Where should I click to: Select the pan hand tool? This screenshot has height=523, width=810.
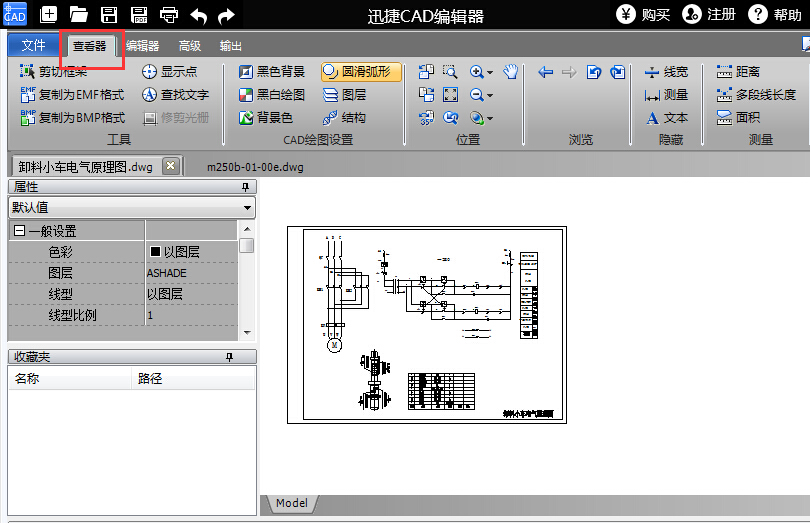(510, 71)
